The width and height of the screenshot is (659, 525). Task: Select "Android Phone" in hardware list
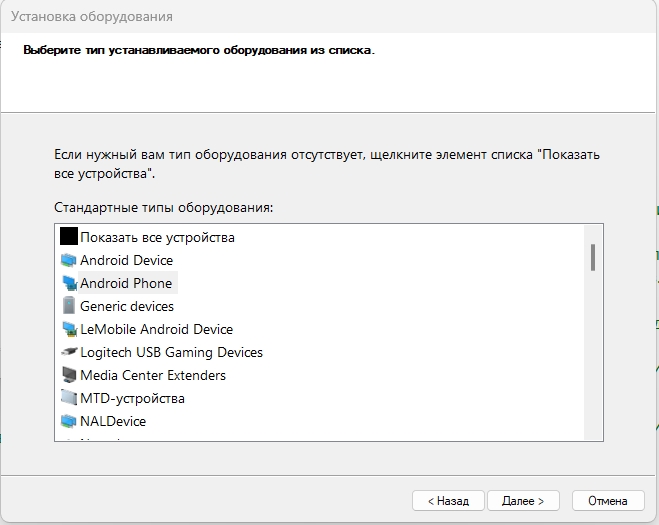(126, 283)
